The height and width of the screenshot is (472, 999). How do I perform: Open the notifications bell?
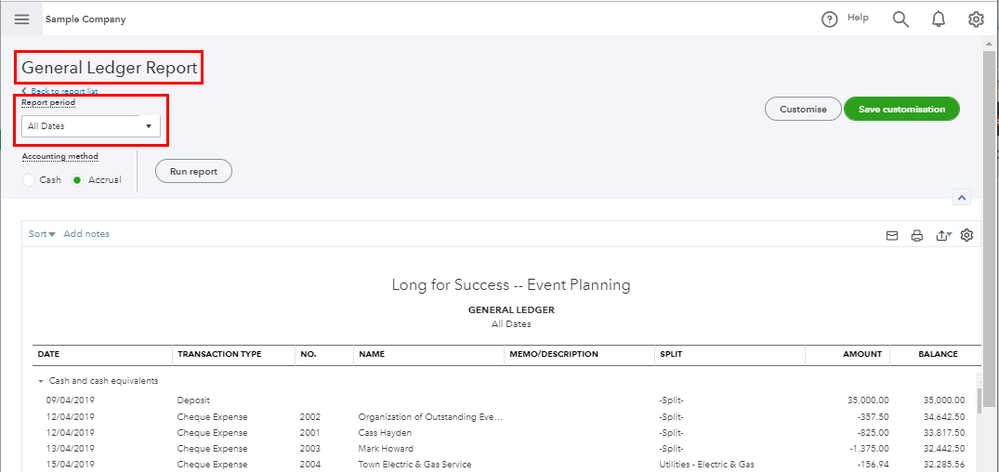point(938,19)
